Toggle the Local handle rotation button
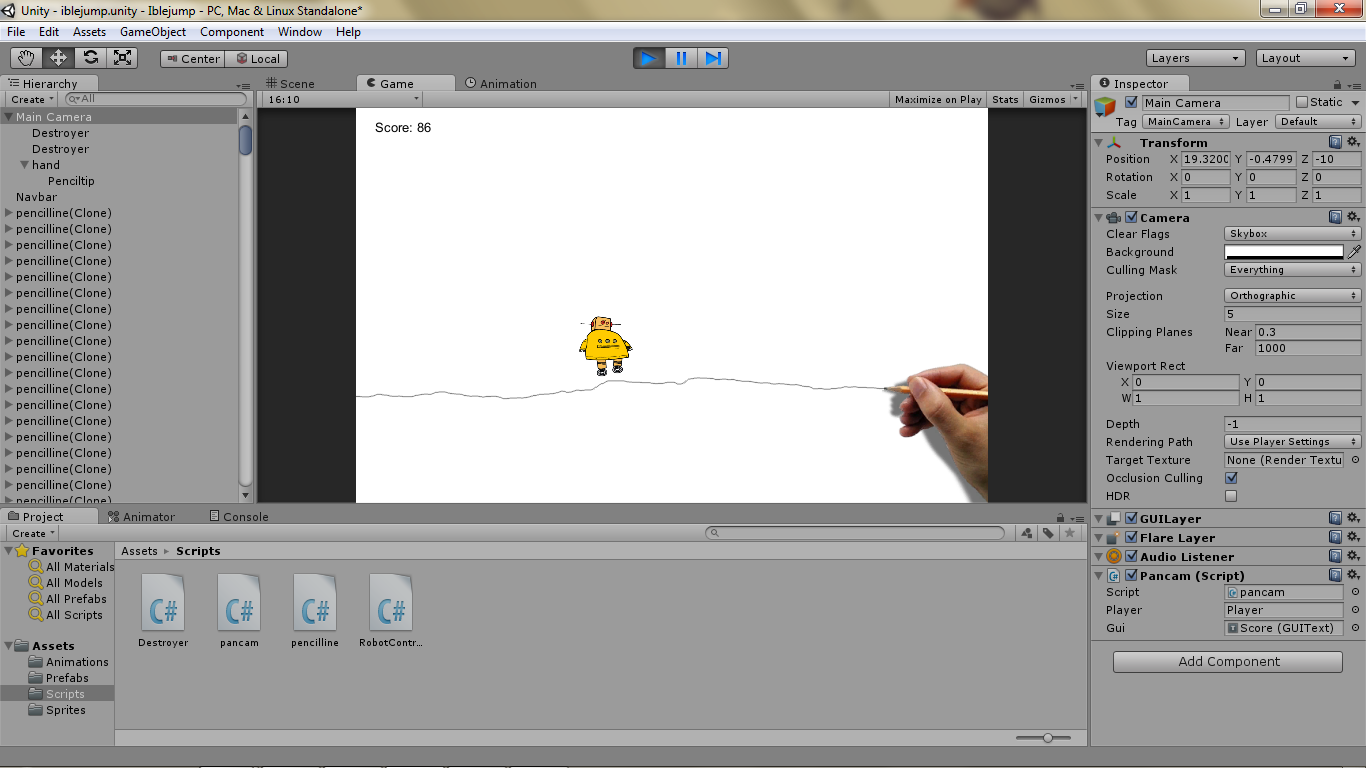 257,59
